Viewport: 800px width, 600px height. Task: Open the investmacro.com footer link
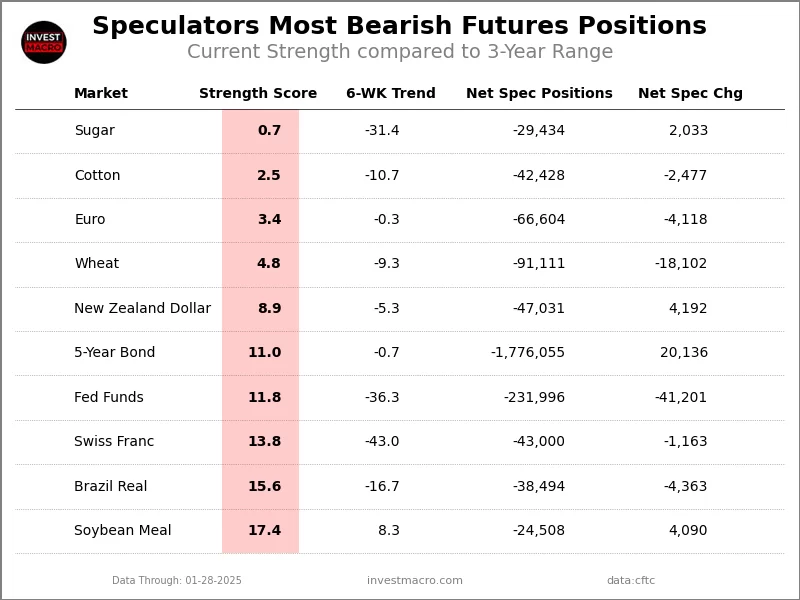[x=414, y=581]
